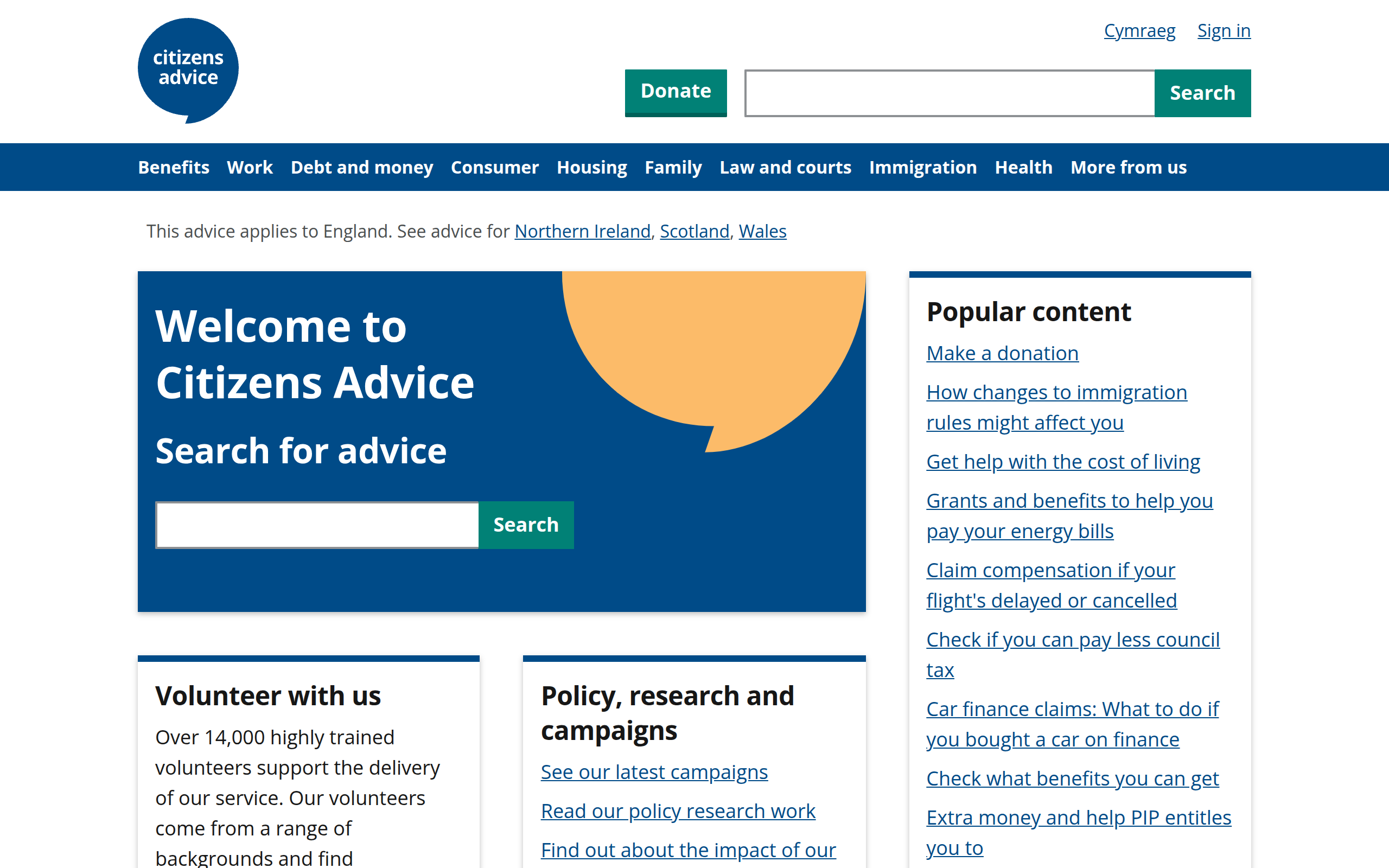Viewport: 1389px width, 868px height.
Task: View advice for Northern Ireland
Action: (582, 231)
